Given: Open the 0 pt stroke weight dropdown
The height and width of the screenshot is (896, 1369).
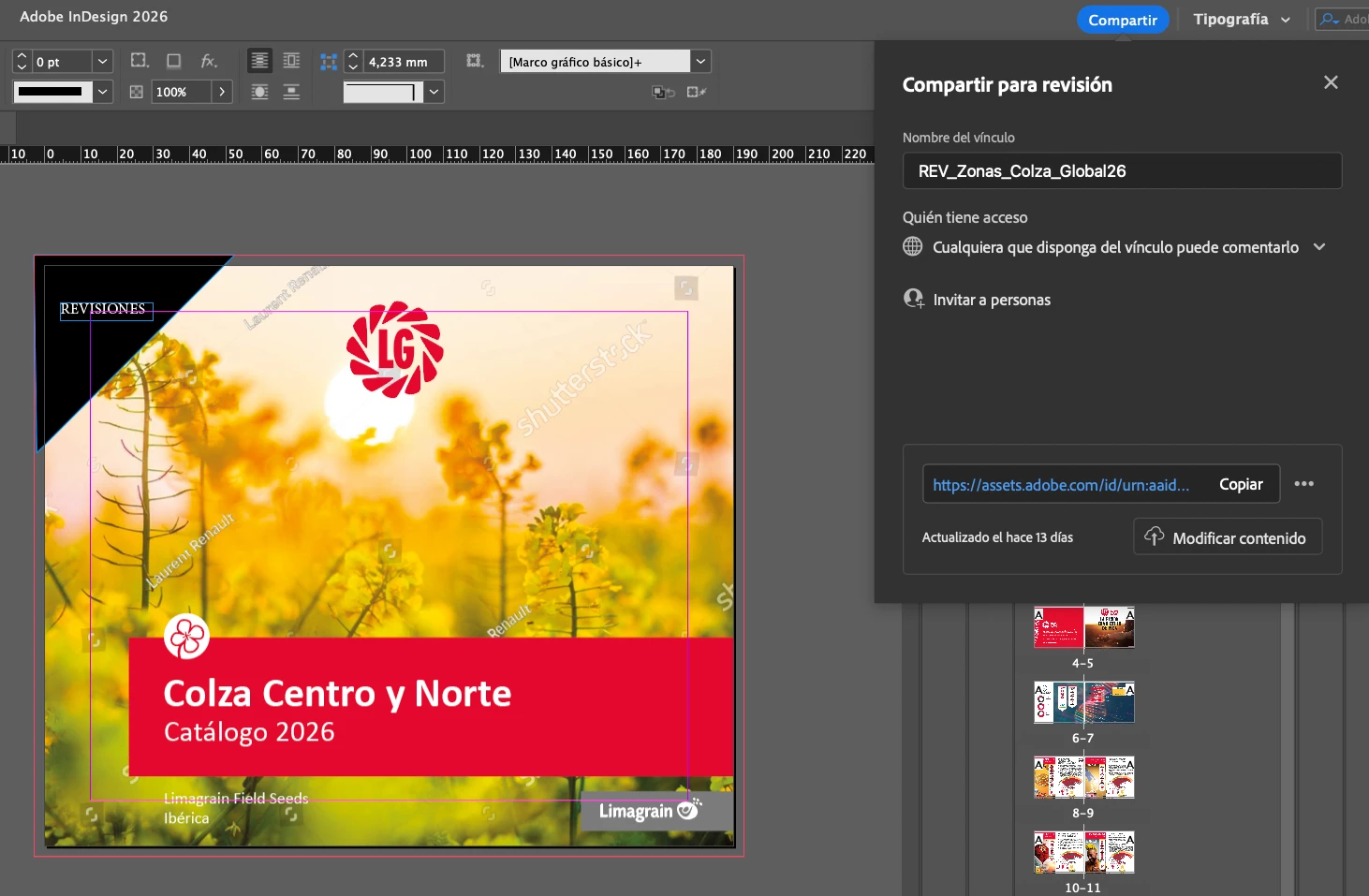Looking at the screenshot, I should pos(103,62).
